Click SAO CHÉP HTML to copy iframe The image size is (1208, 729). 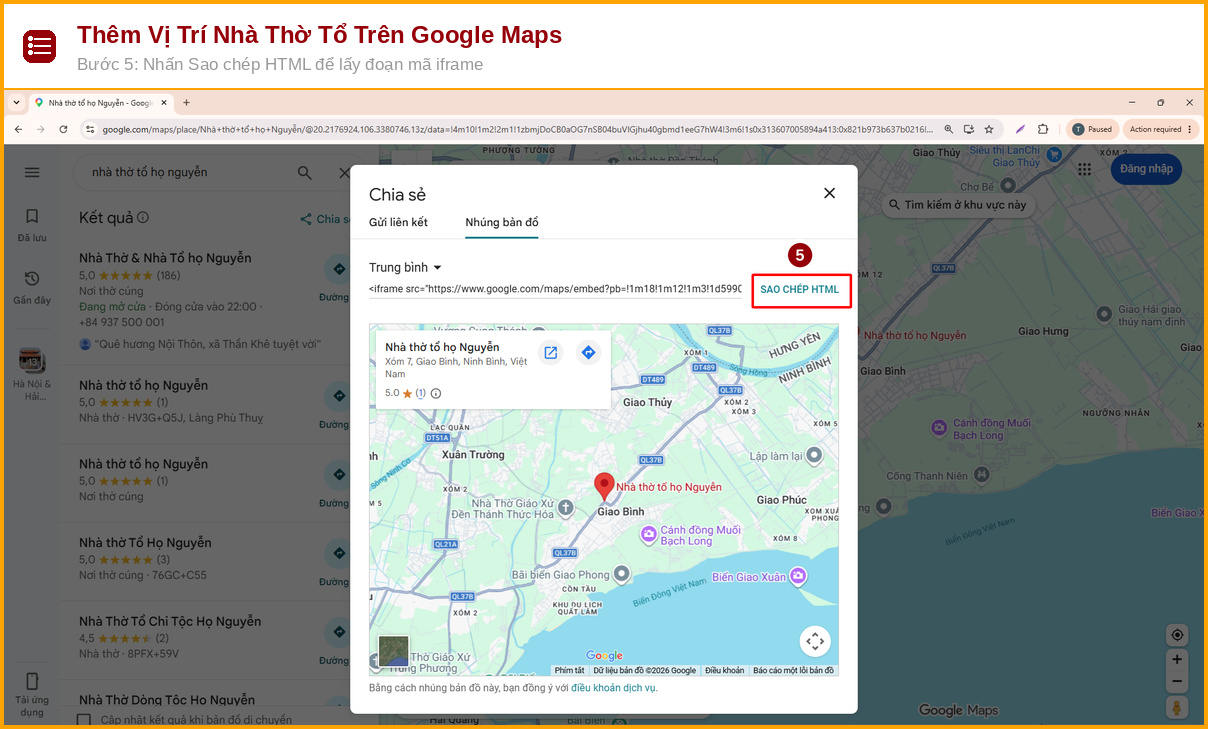point(799,290)
